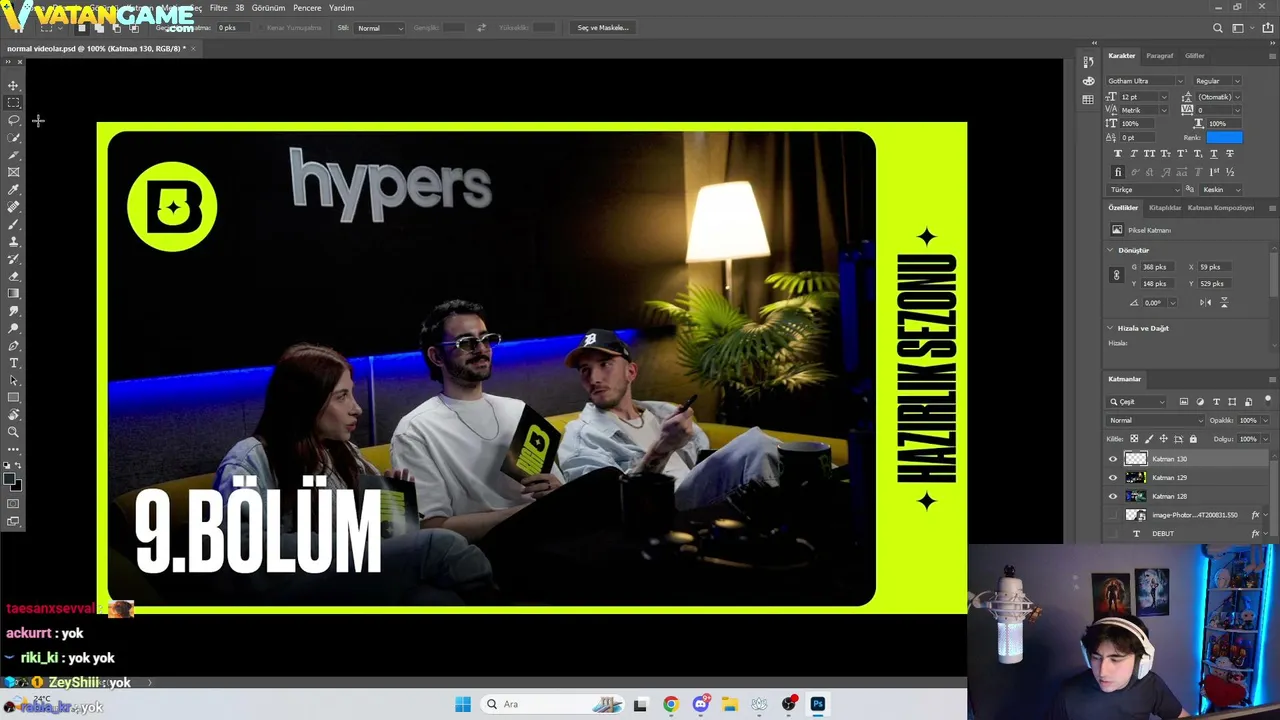Screen dimensions: 1280x720
Task: Apply underline in Karakter panel
Action: [x=1214, y=153]
